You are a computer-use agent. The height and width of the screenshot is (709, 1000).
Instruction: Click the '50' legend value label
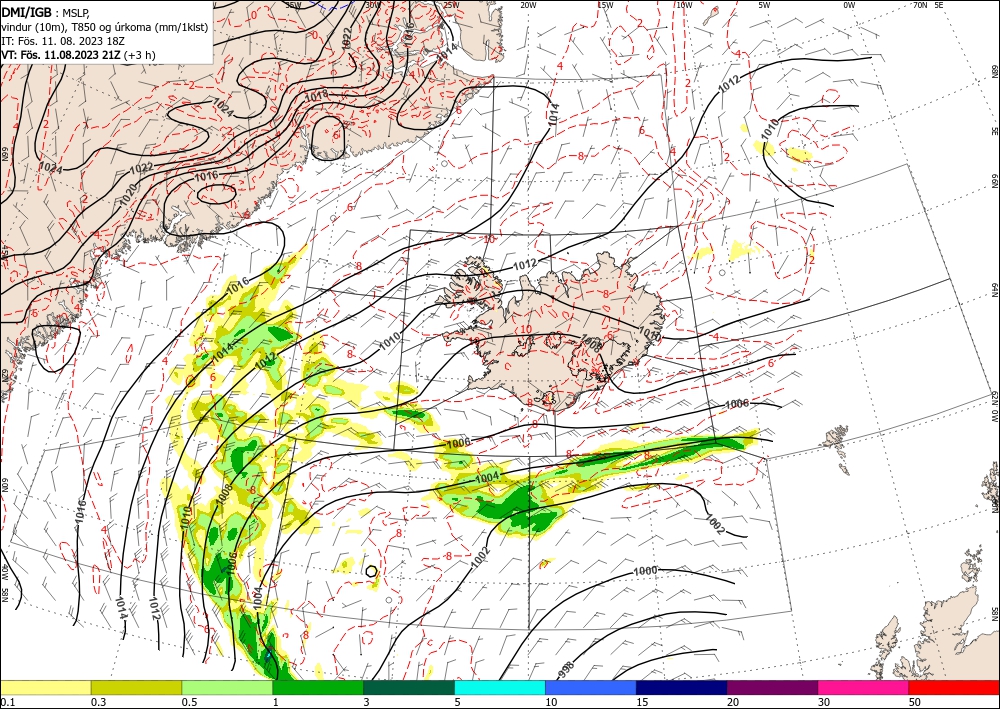point(915,702)
